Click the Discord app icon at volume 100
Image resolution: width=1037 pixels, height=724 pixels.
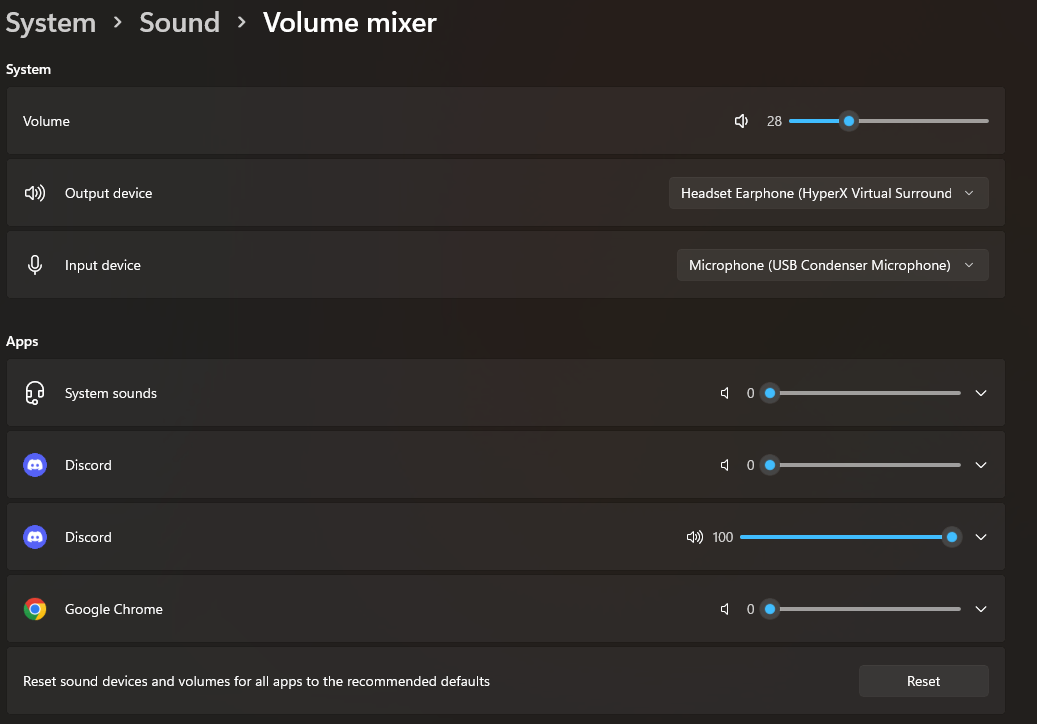coord(34,538)
